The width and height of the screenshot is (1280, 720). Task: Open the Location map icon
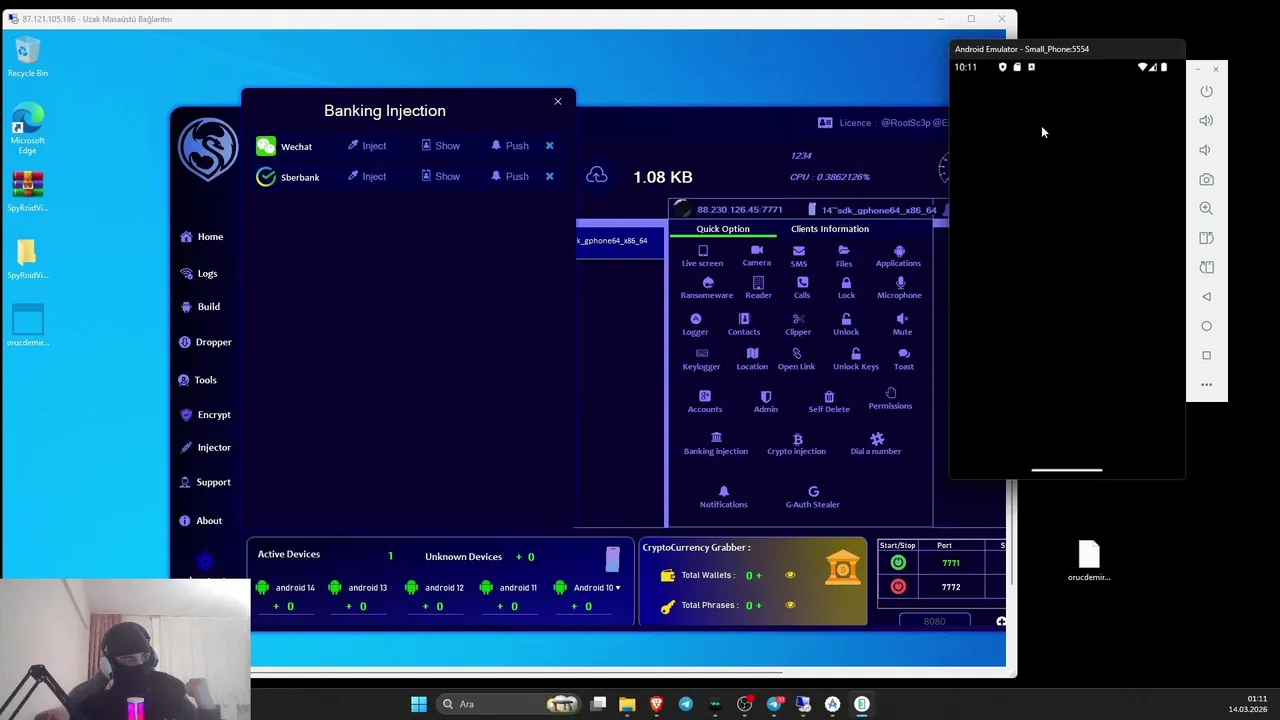click(x=752, y=353)
